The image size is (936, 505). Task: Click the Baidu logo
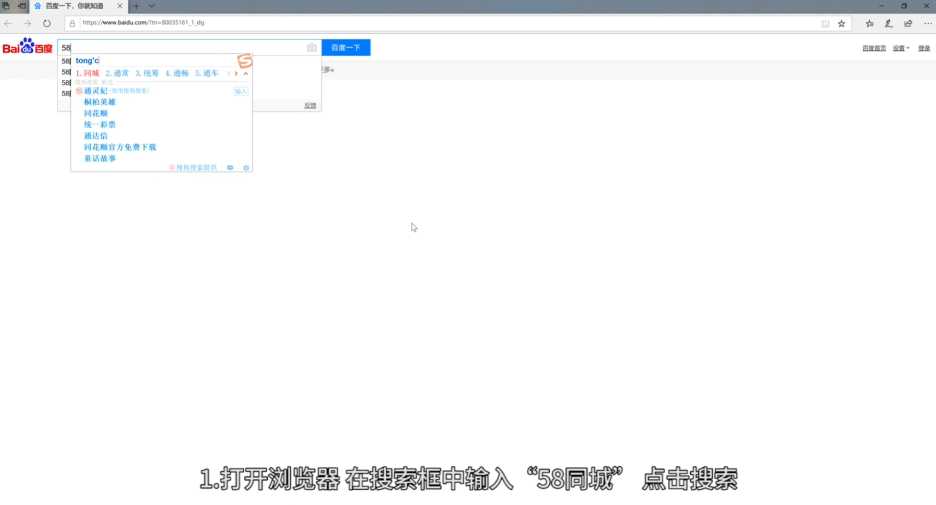click(27, 47)
